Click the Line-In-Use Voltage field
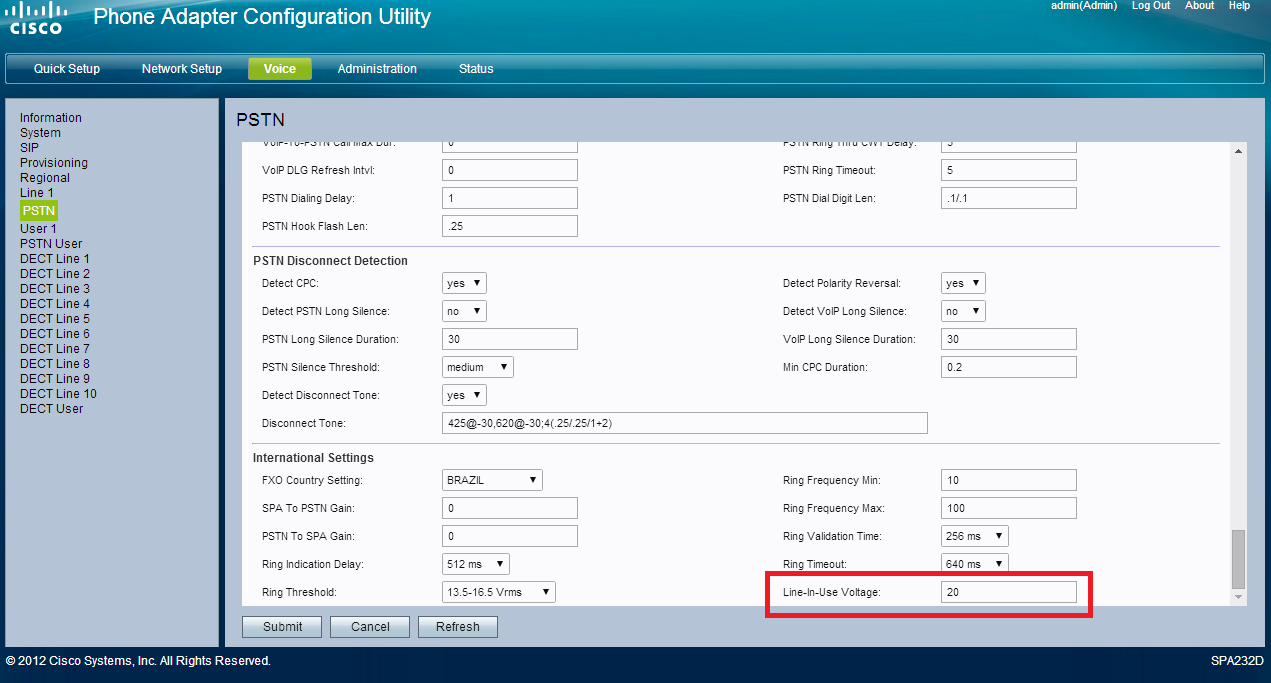 point(1009,593)
